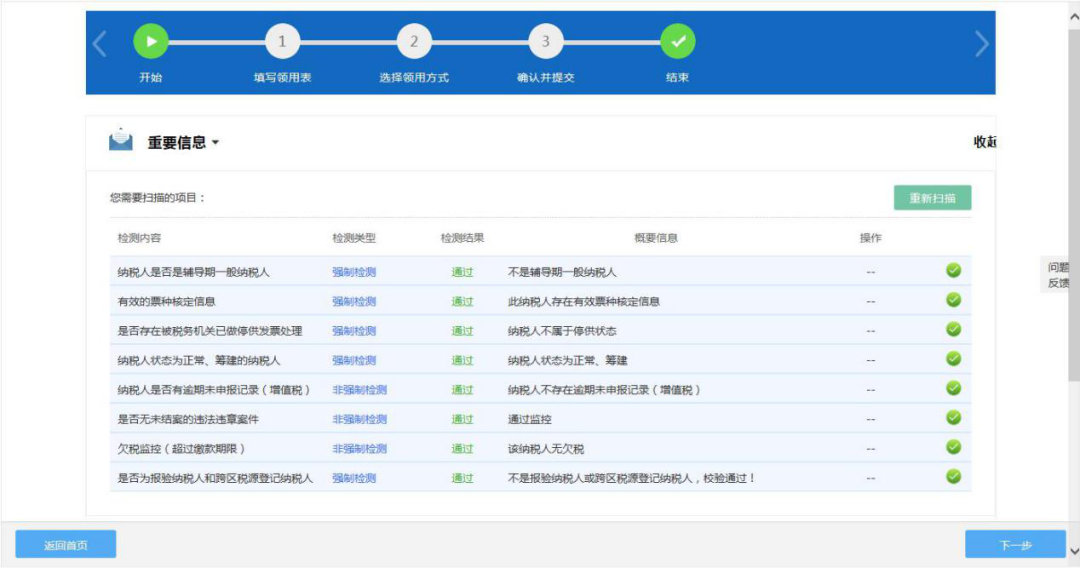Click row label 是否无未结案的违法违章案件
The image size is (1080, 568).
click(188, 419)
